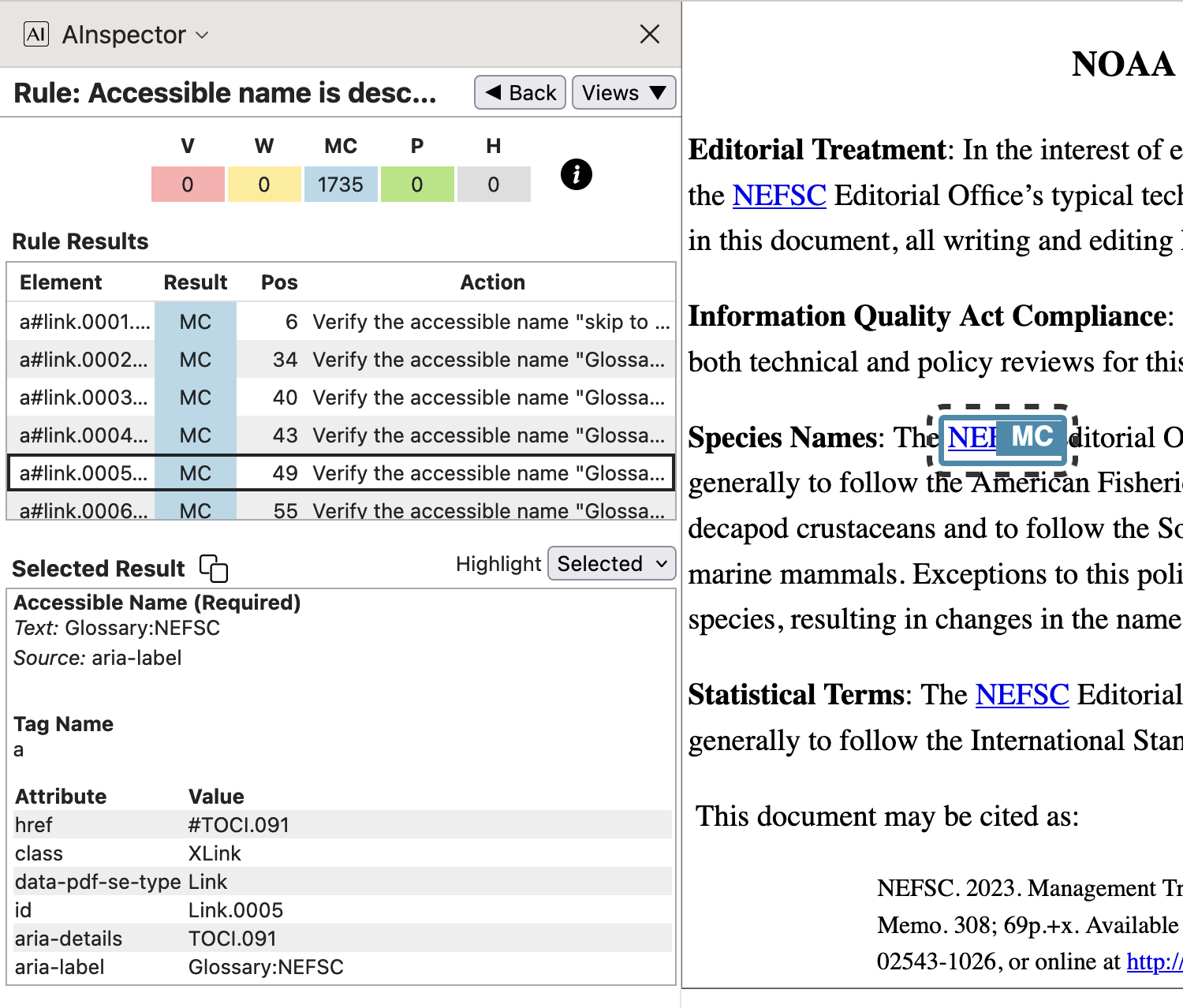
Task: Open the Views menu dropdown
Action: click(623, 93)
